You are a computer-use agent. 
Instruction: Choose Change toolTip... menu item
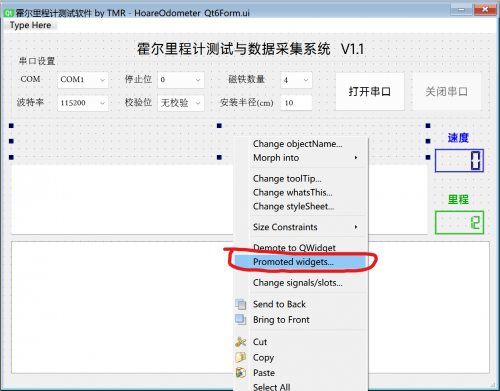tap(301, 179)
